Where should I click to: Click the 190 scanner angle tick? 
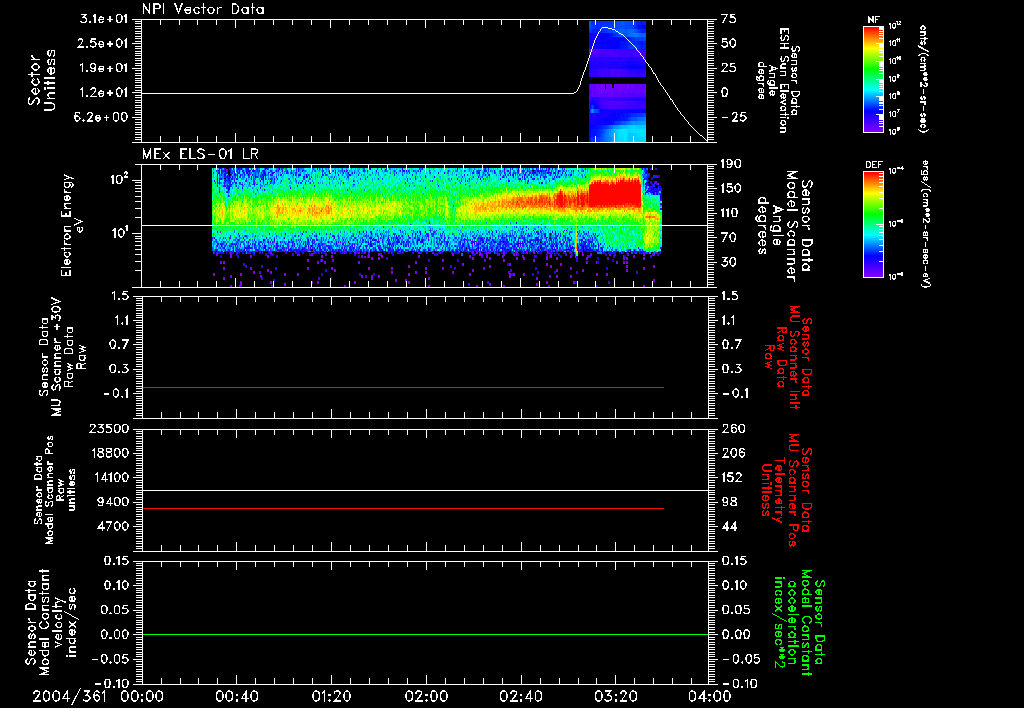731,164
